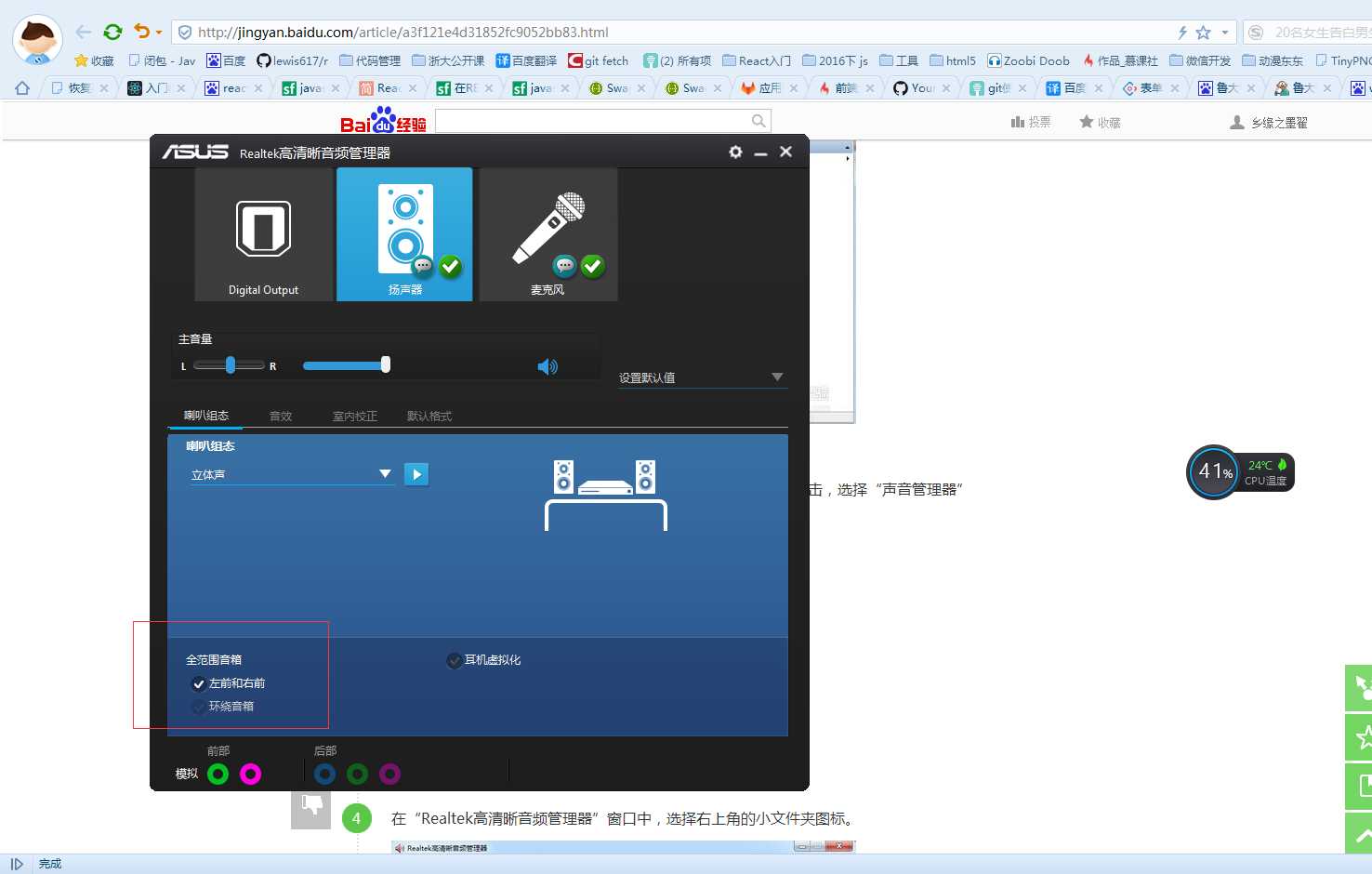Reload the page with the green refresh icon
This screenshot has width=1372, height=874.
point(112,32)
